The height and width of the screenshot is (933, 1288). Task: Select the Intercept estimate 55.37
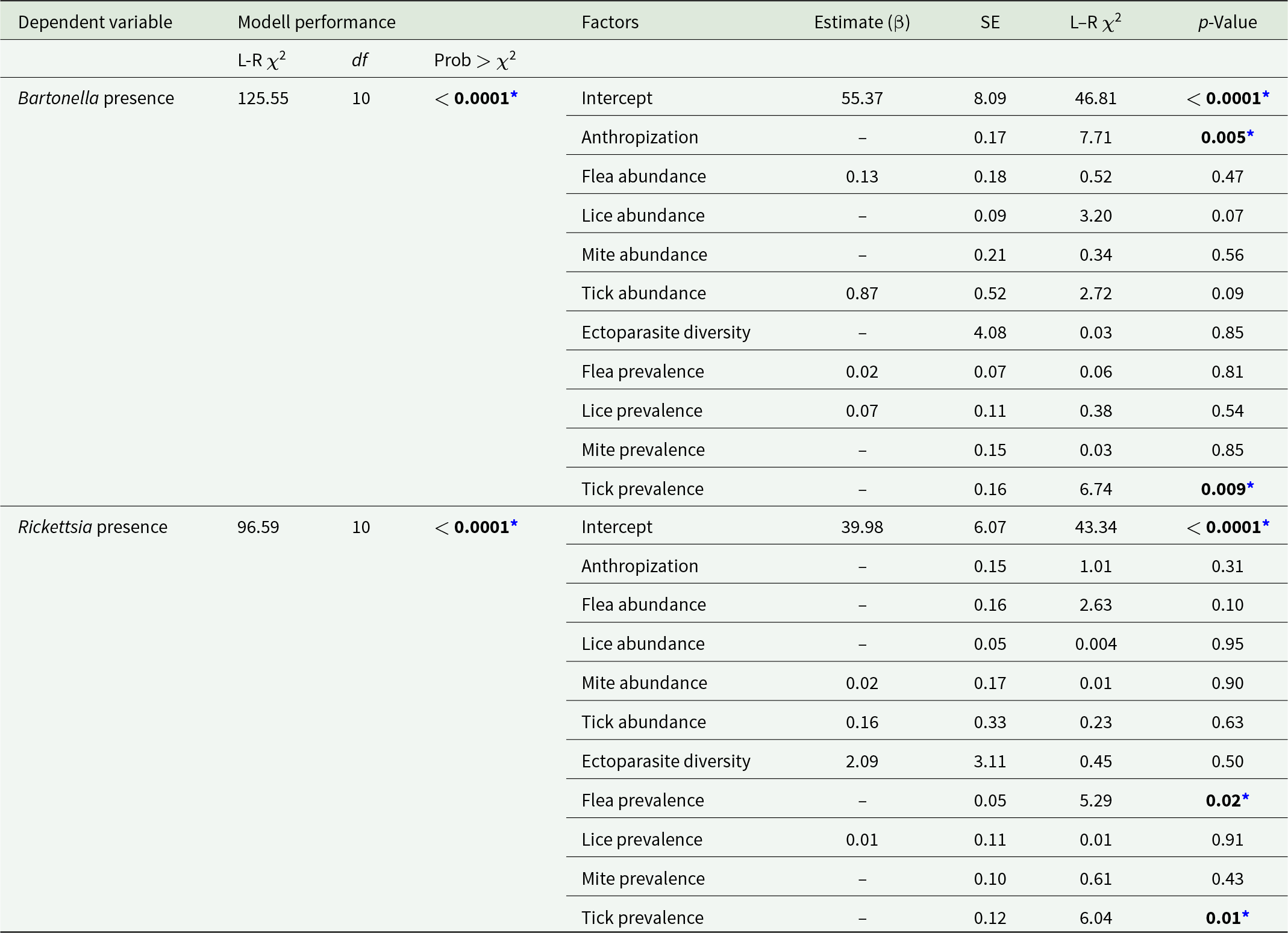click(861, 98)
